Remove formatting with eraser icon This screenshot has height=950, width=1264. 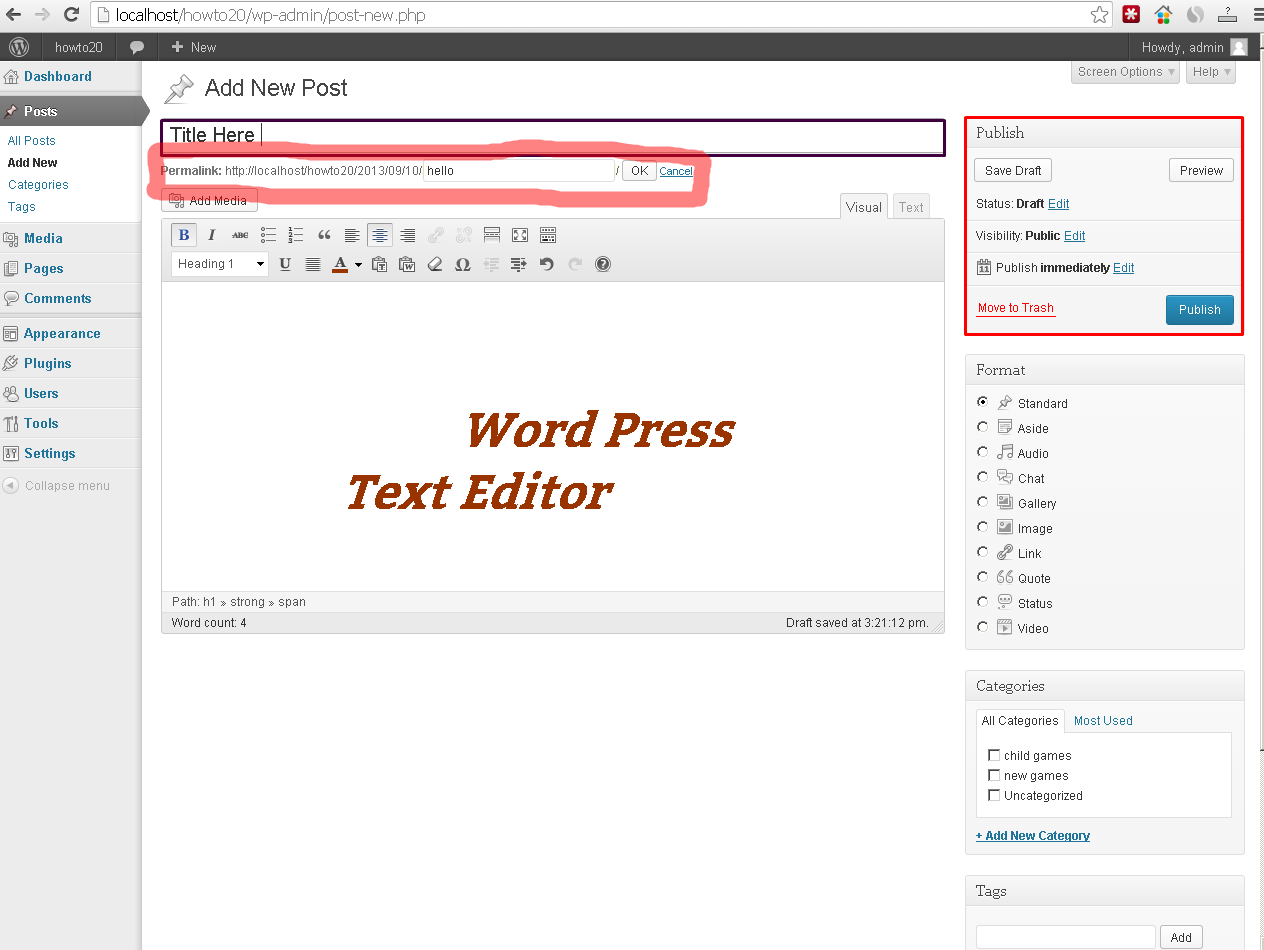(435, 264)
